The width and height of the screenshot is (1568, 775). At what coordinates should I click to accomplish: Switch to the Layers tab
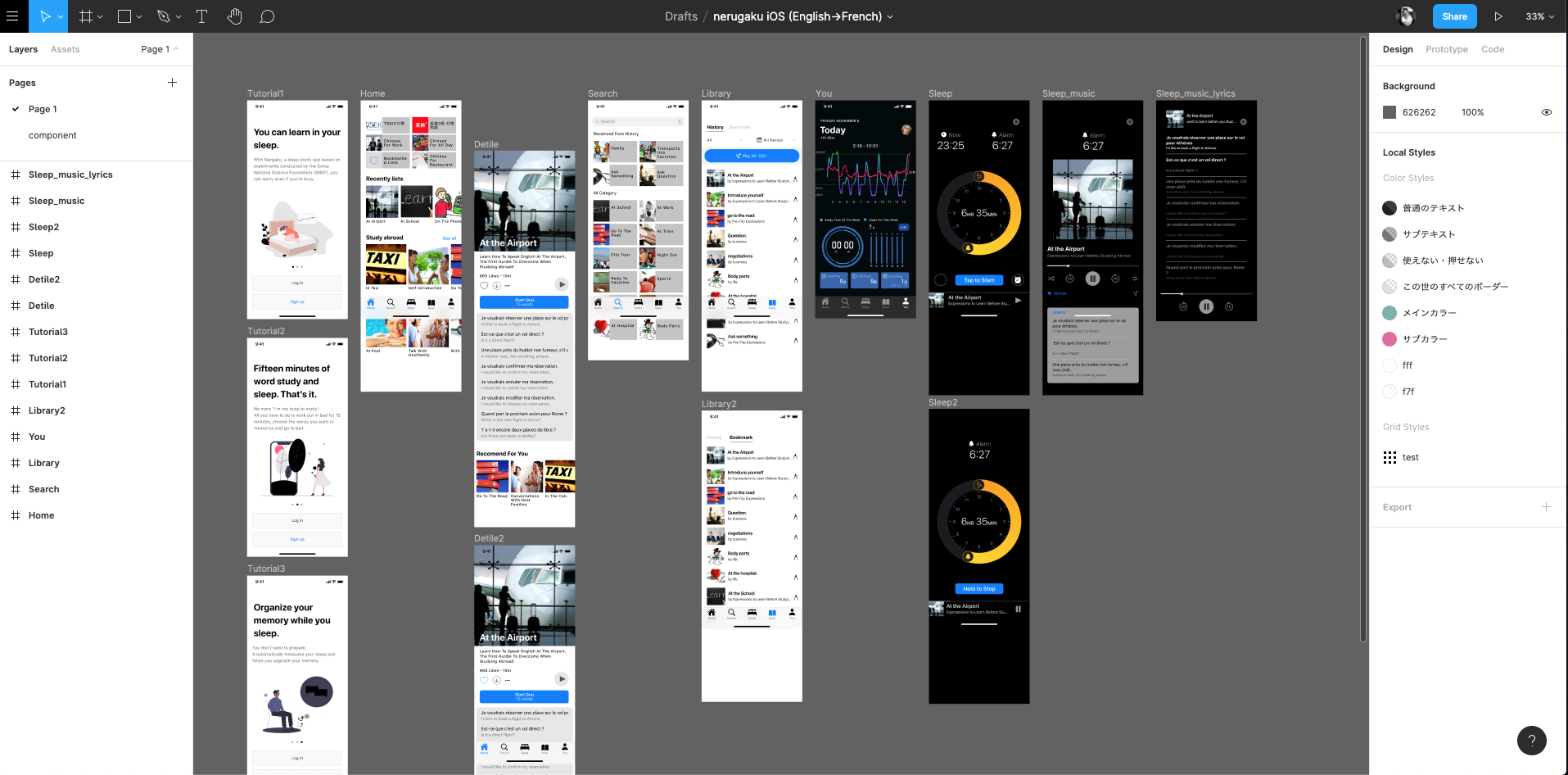23,49
